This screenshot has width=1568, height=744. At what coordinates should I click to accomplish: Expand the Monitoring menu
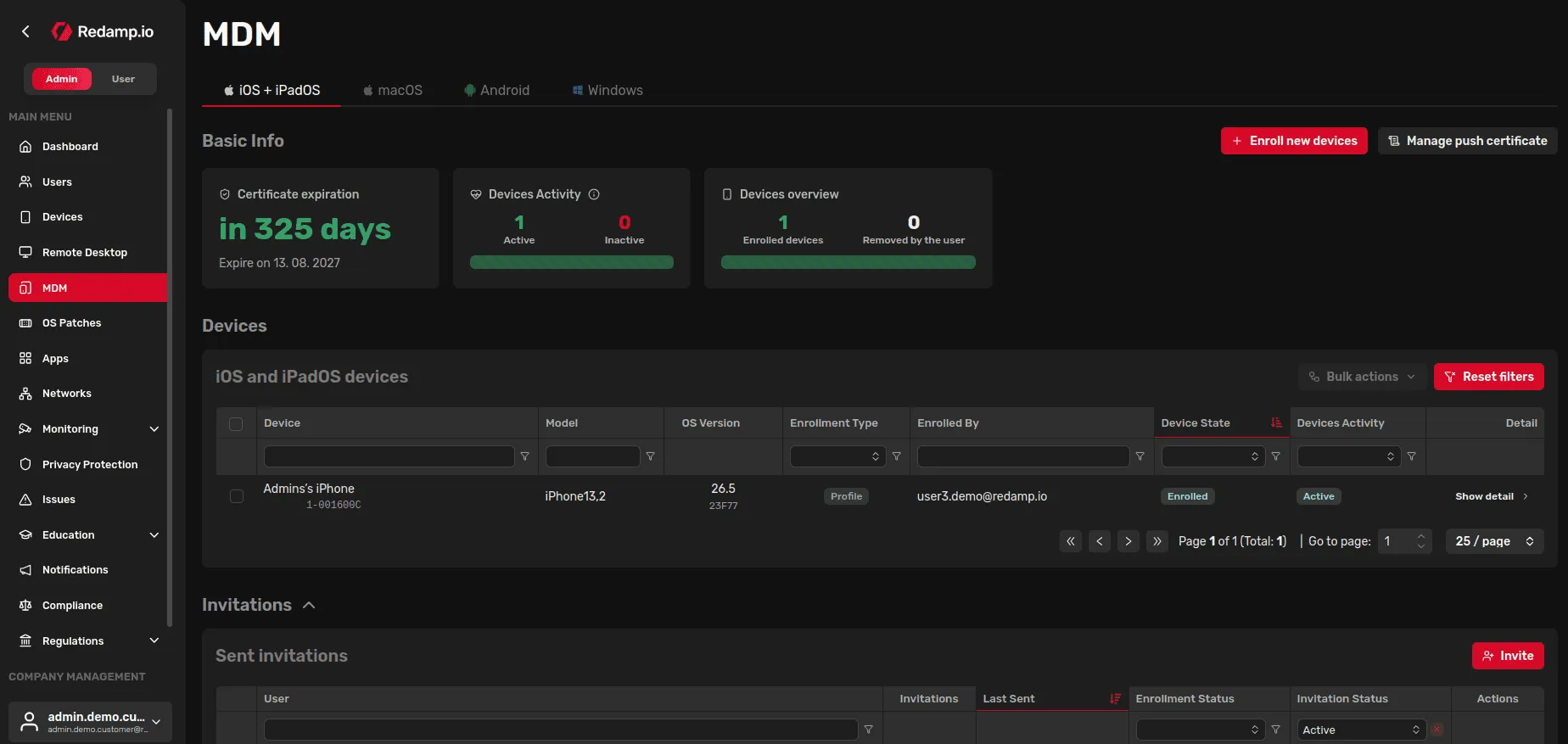point(88,429)
